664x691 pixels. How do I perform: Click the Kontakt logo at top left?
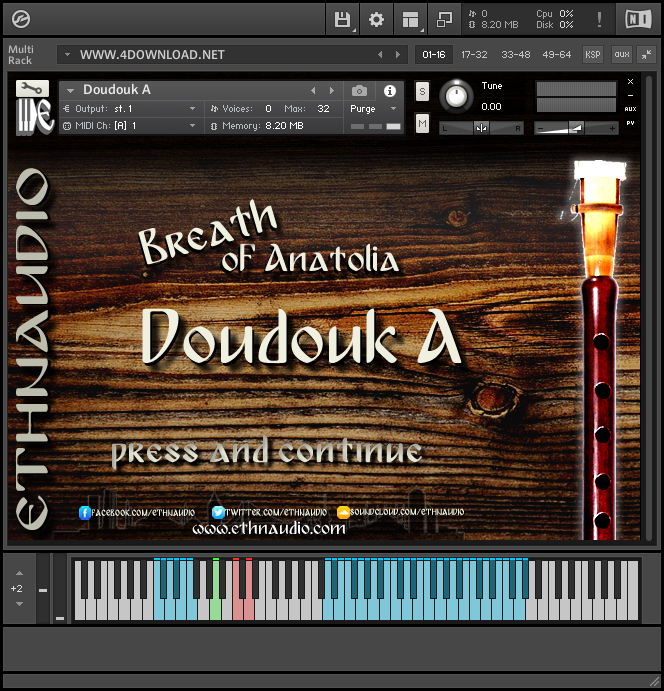pos(21,19)
